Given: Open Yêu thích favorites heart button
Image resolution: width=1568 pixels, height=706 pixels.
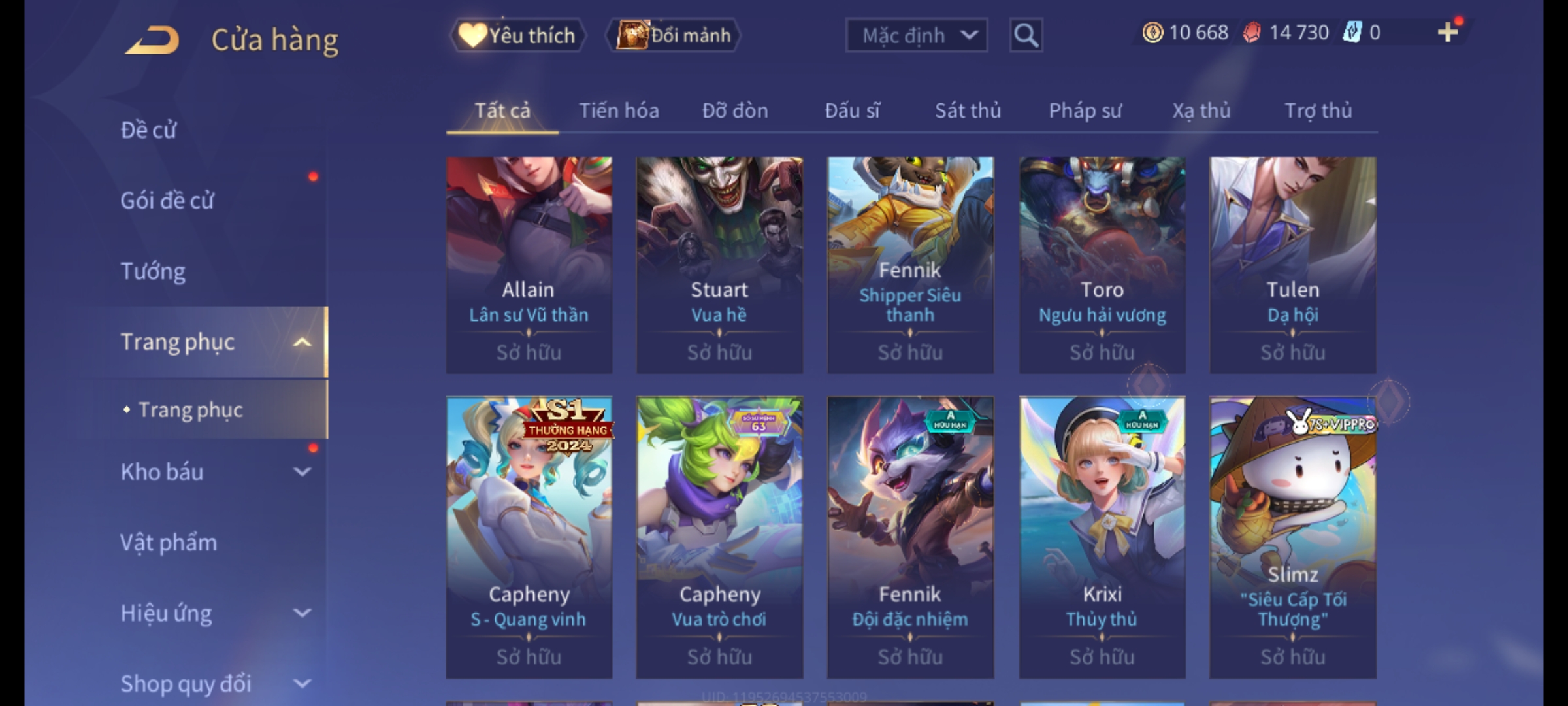Looking at the screenshot, I should coord(517,35).
